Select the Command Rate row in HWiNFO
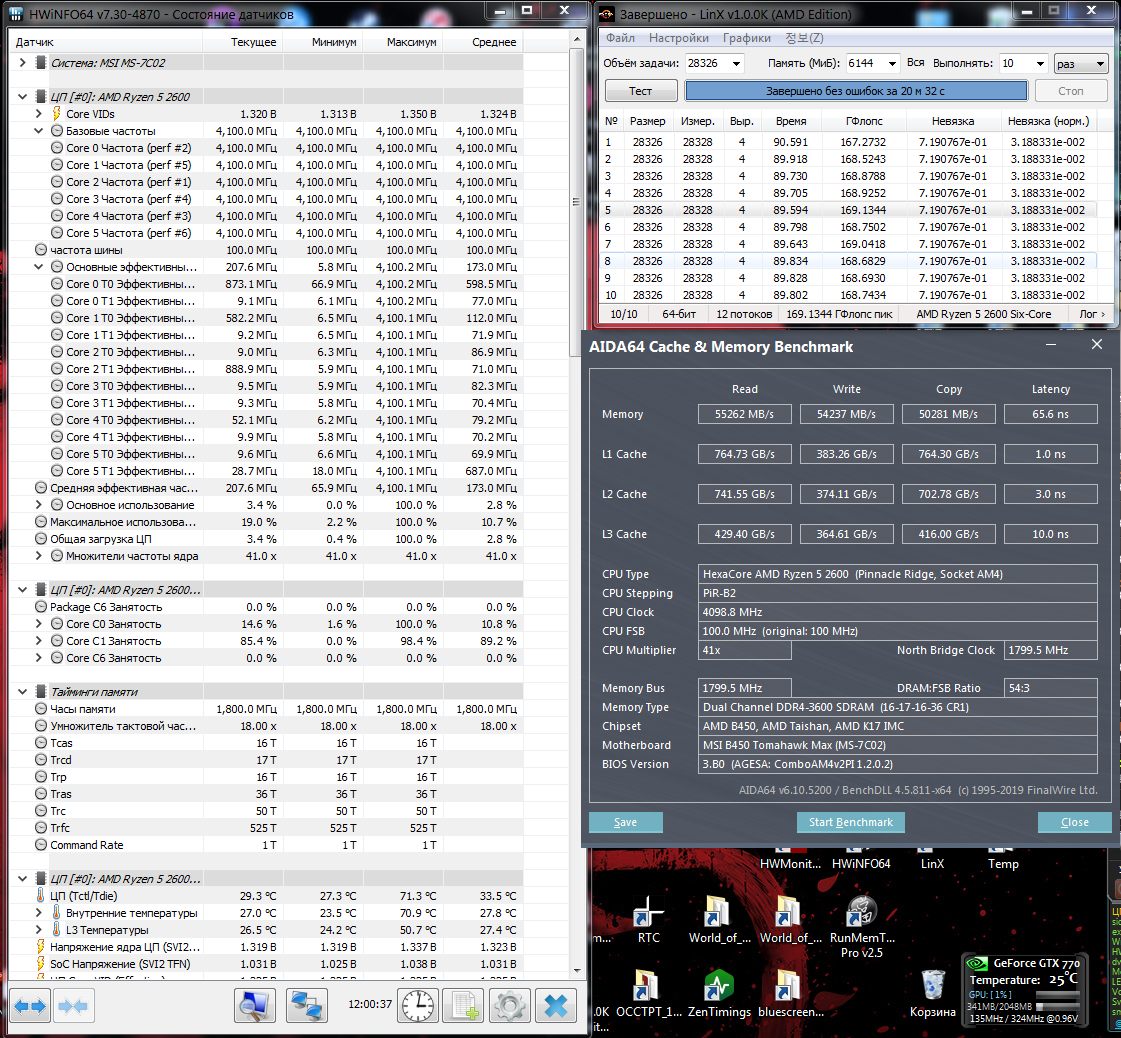The image size is (1121, 1038). pyautogui.click(x=265, y=845)
